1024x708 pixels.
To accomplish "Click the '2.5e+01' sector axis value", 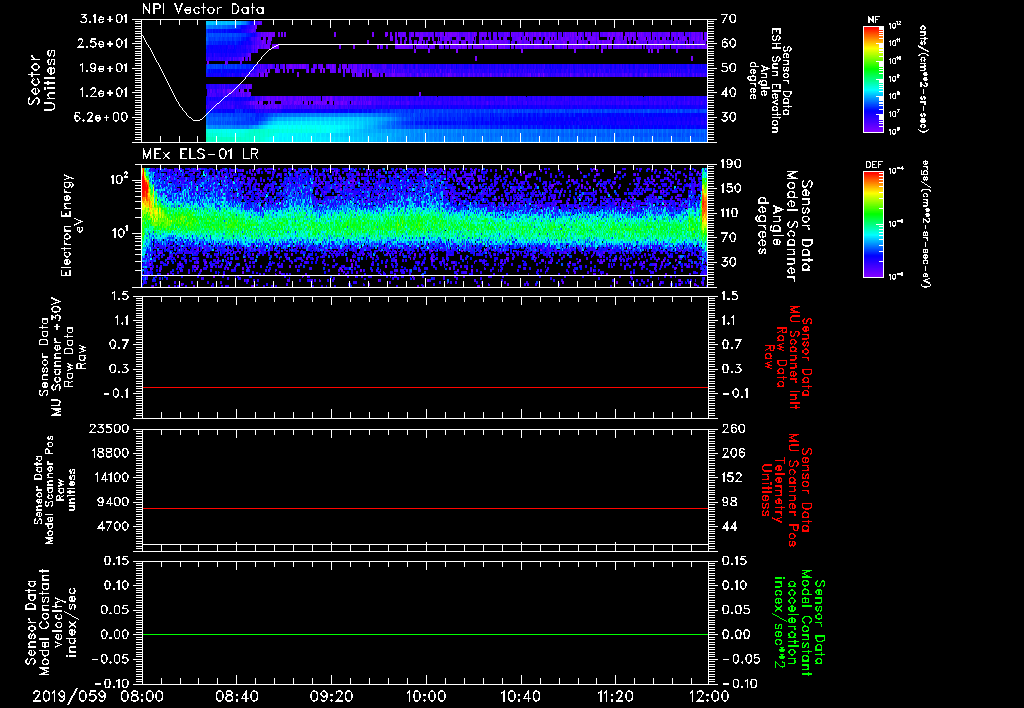I will [x=104, y=43].
